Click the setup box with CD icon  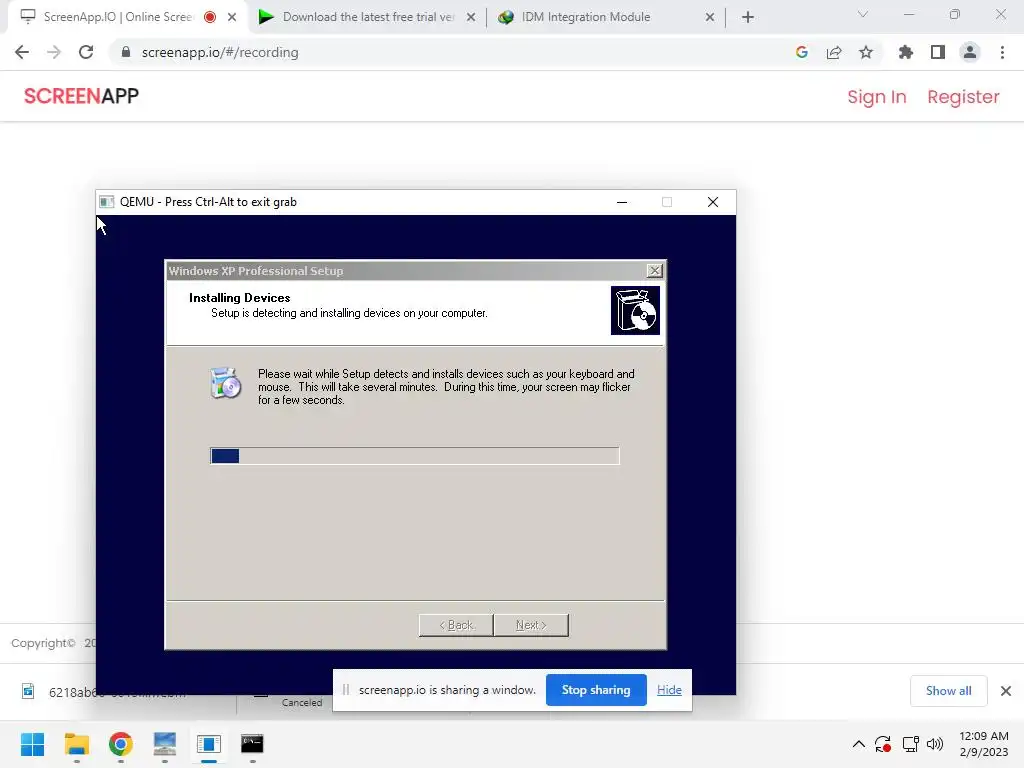(x=635, y=310)
